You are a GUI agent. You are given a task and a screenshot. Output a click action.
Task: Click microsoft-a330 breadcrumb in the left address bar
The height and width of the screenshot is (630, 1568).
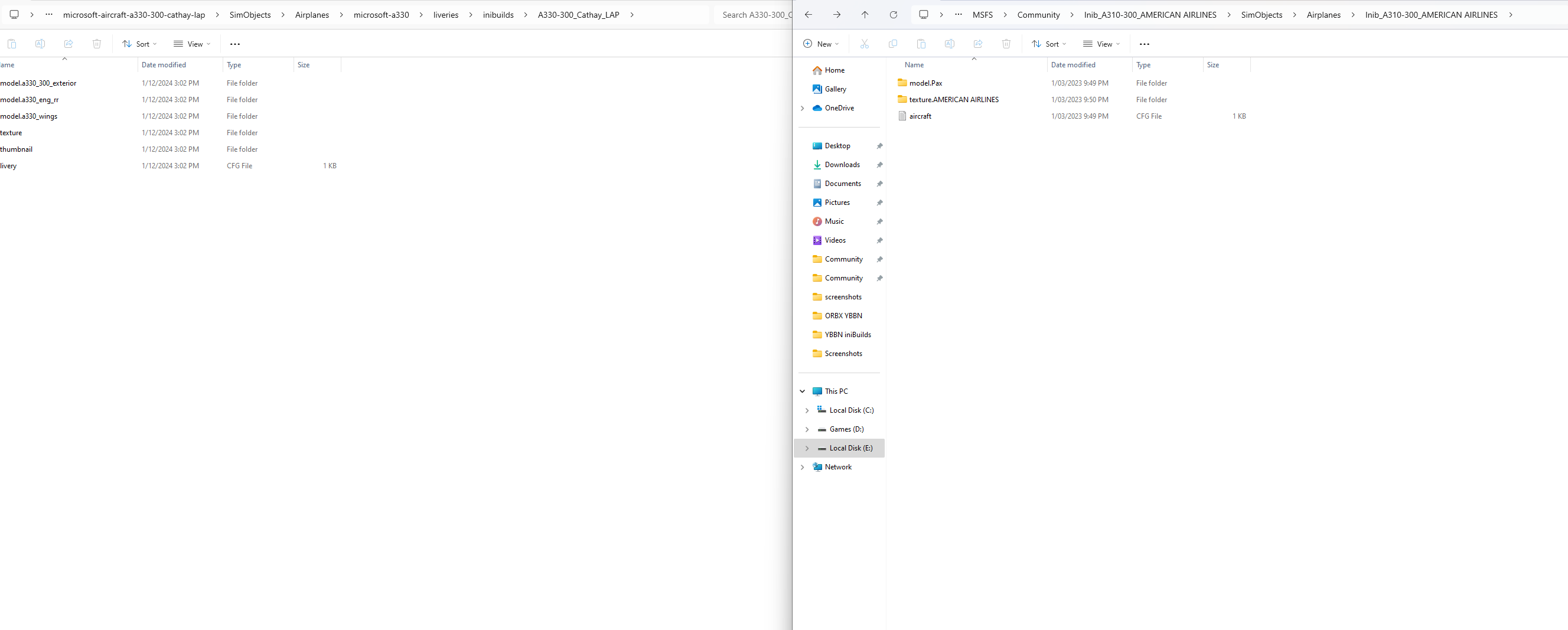(381, 15)
